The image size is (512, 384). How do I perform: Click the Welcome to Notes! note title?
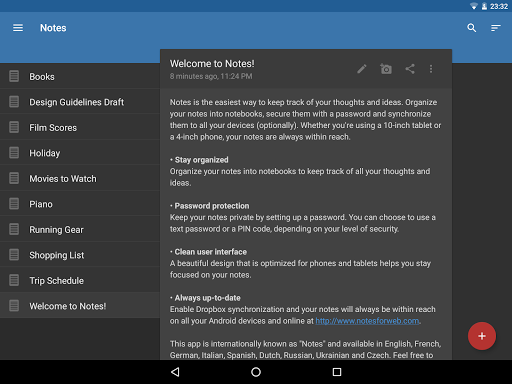pos(212,64)
